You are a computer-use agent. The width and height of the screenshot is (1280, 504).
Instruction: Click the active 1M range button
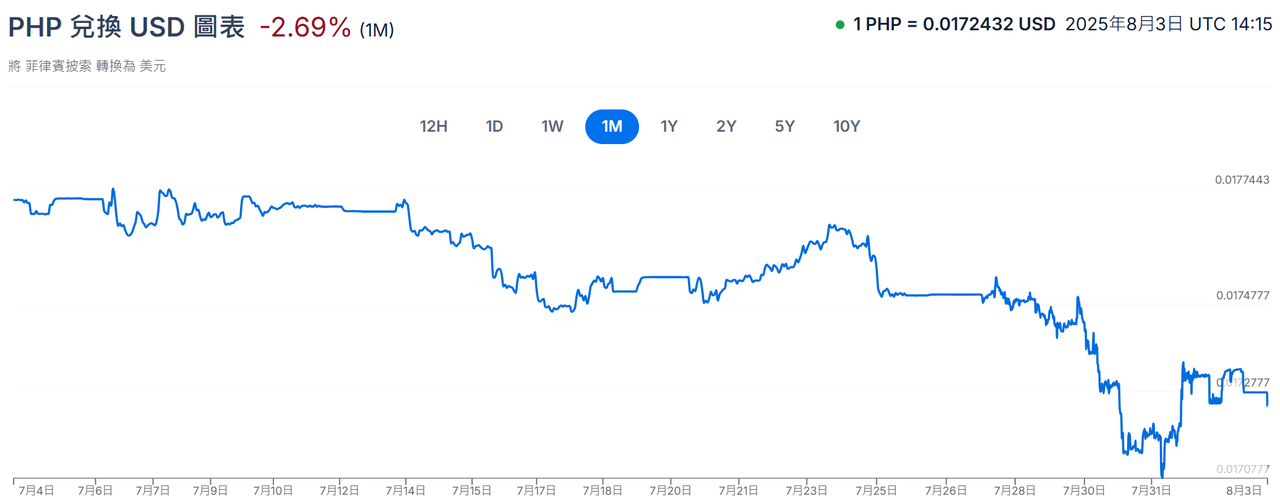612,127
